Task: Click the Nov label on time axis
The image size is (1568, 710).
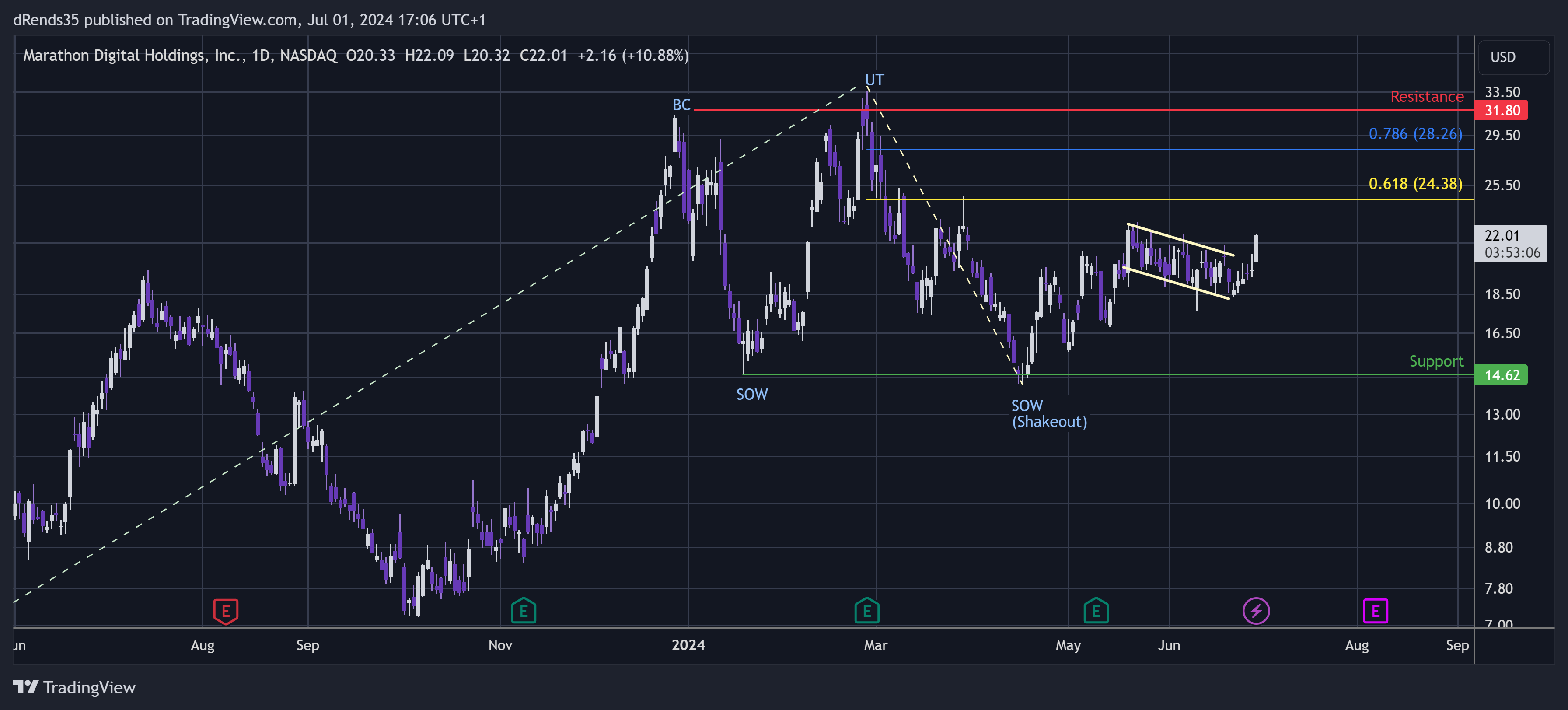Action: 500,645
